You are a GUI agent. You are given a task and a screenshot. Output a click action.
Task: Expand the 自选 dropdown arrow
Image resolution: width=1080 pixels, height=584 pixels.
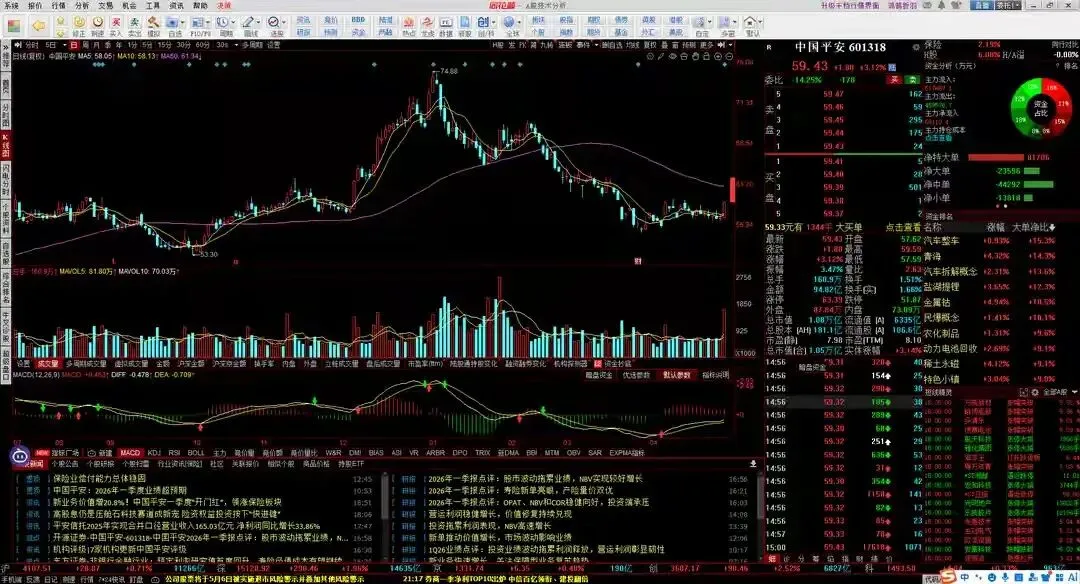click(183, 23)
